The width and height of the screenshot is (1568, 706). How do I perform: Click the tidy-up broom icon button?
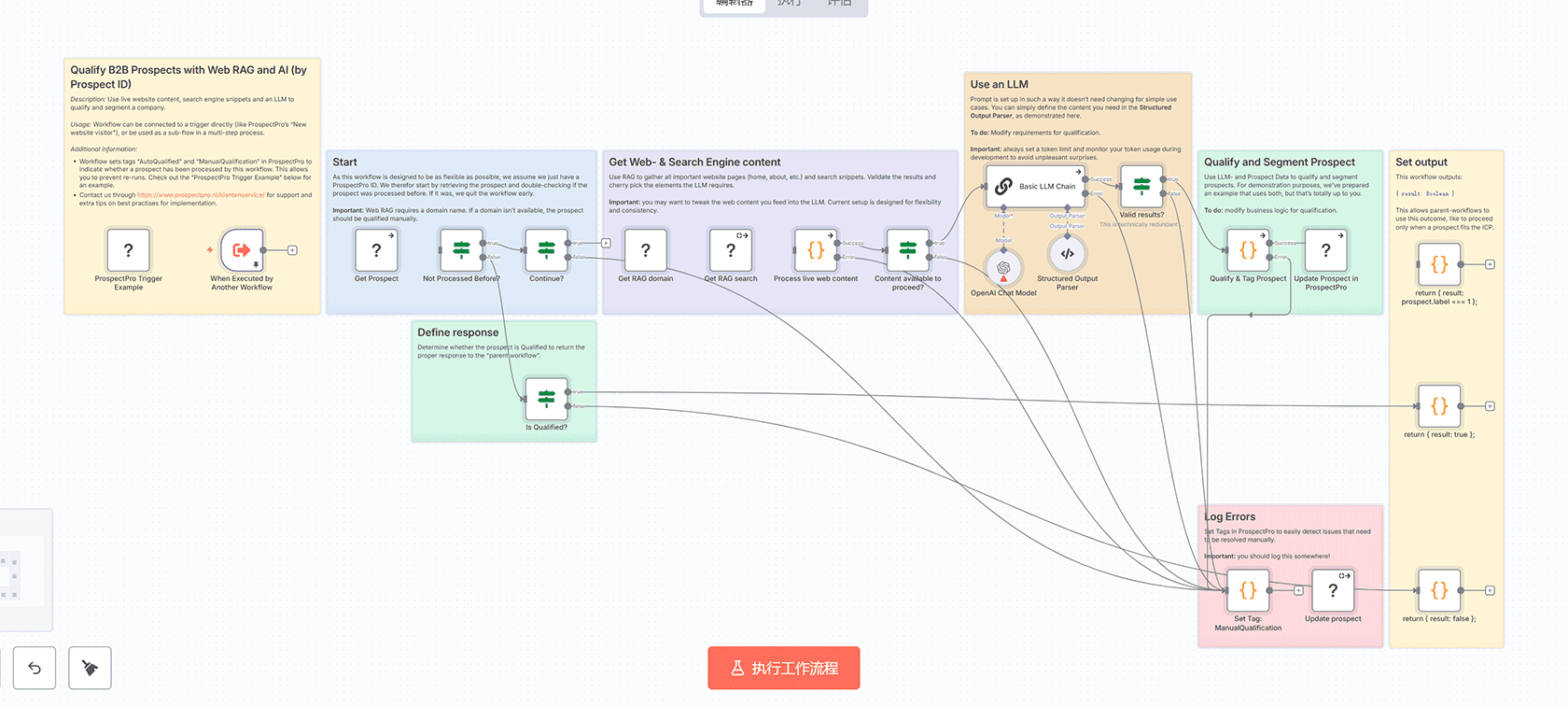point(90,668)
